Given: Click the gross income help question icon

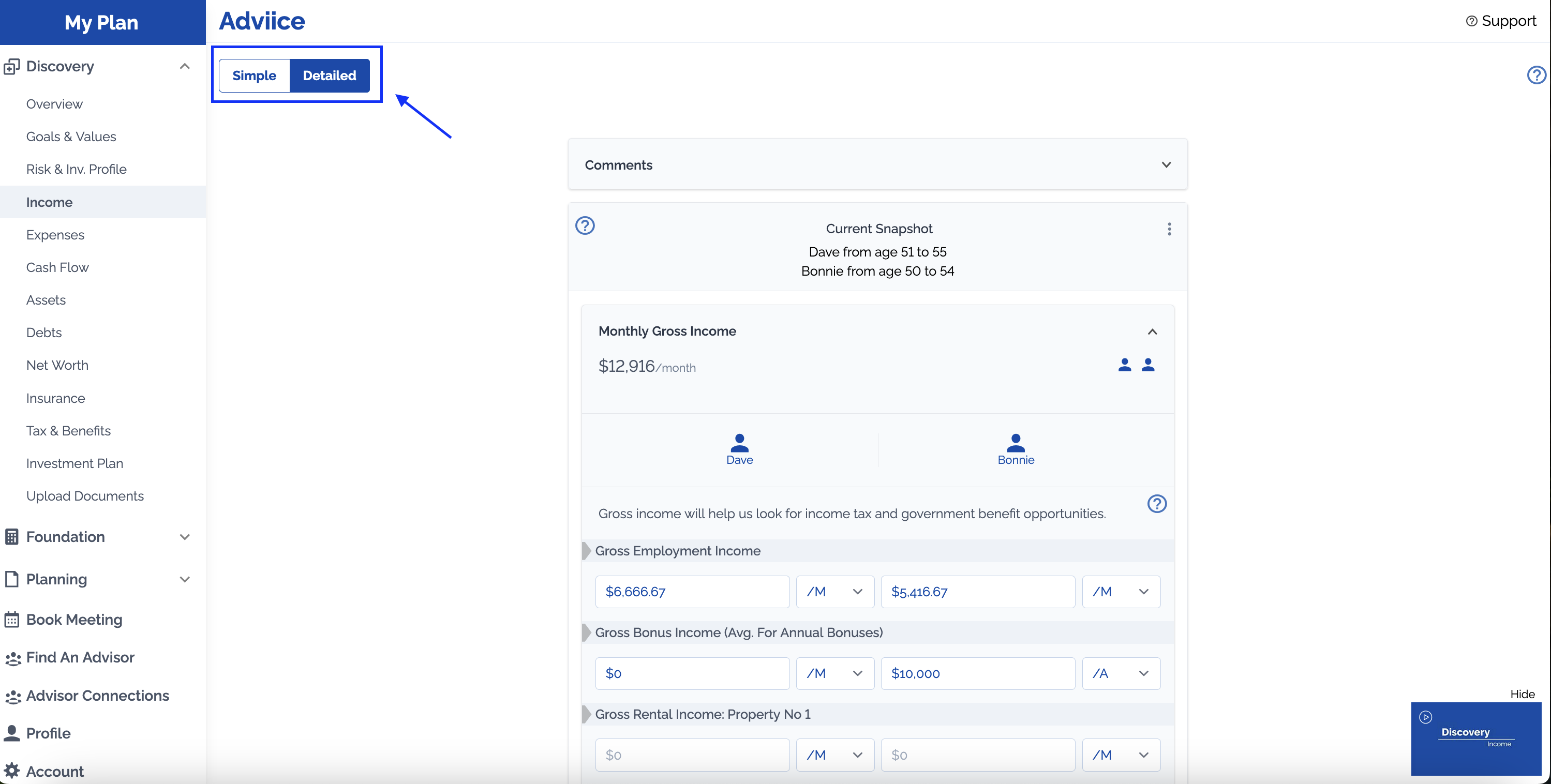Looking at the screenshot, I should pos(1156,504).
